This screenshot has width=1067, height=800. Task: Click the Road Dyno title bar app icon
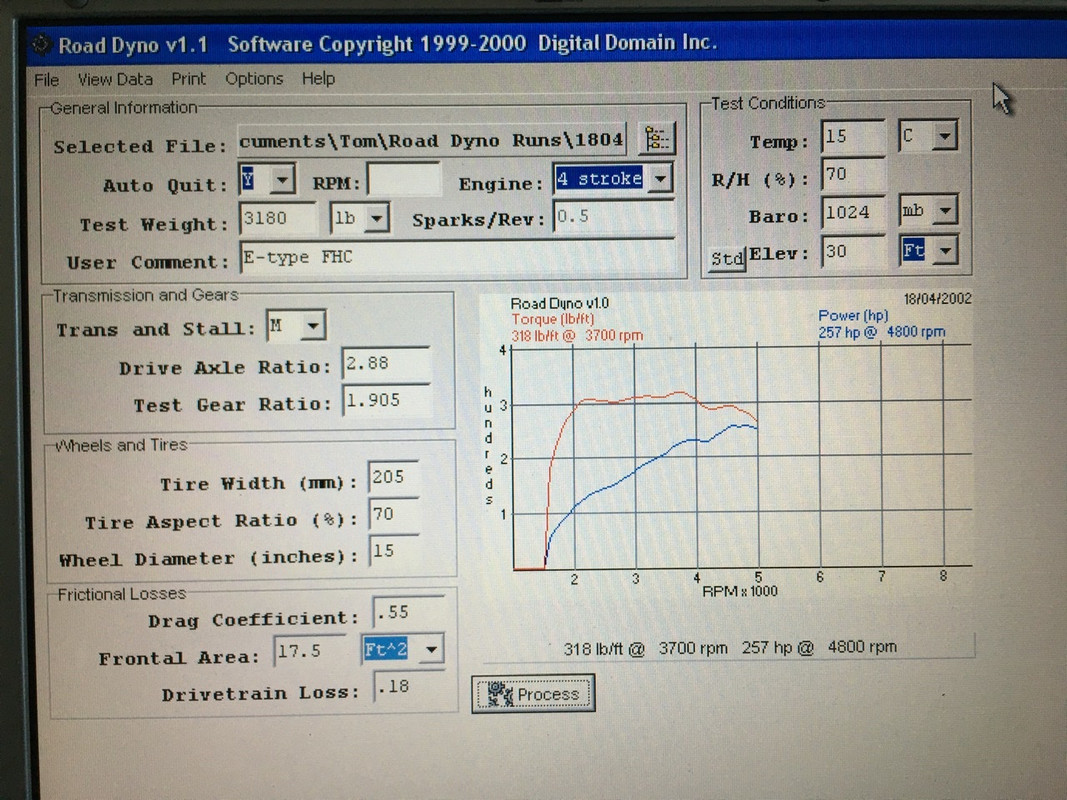41,45
